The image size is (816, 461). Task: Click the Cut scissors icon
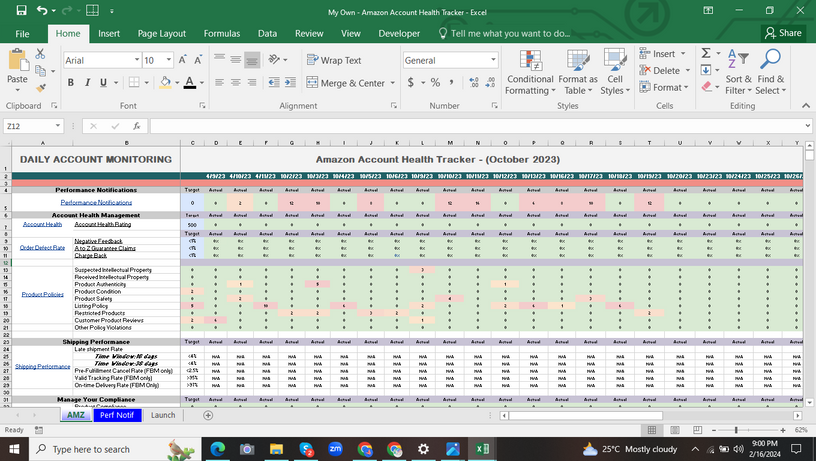(40, 54)
